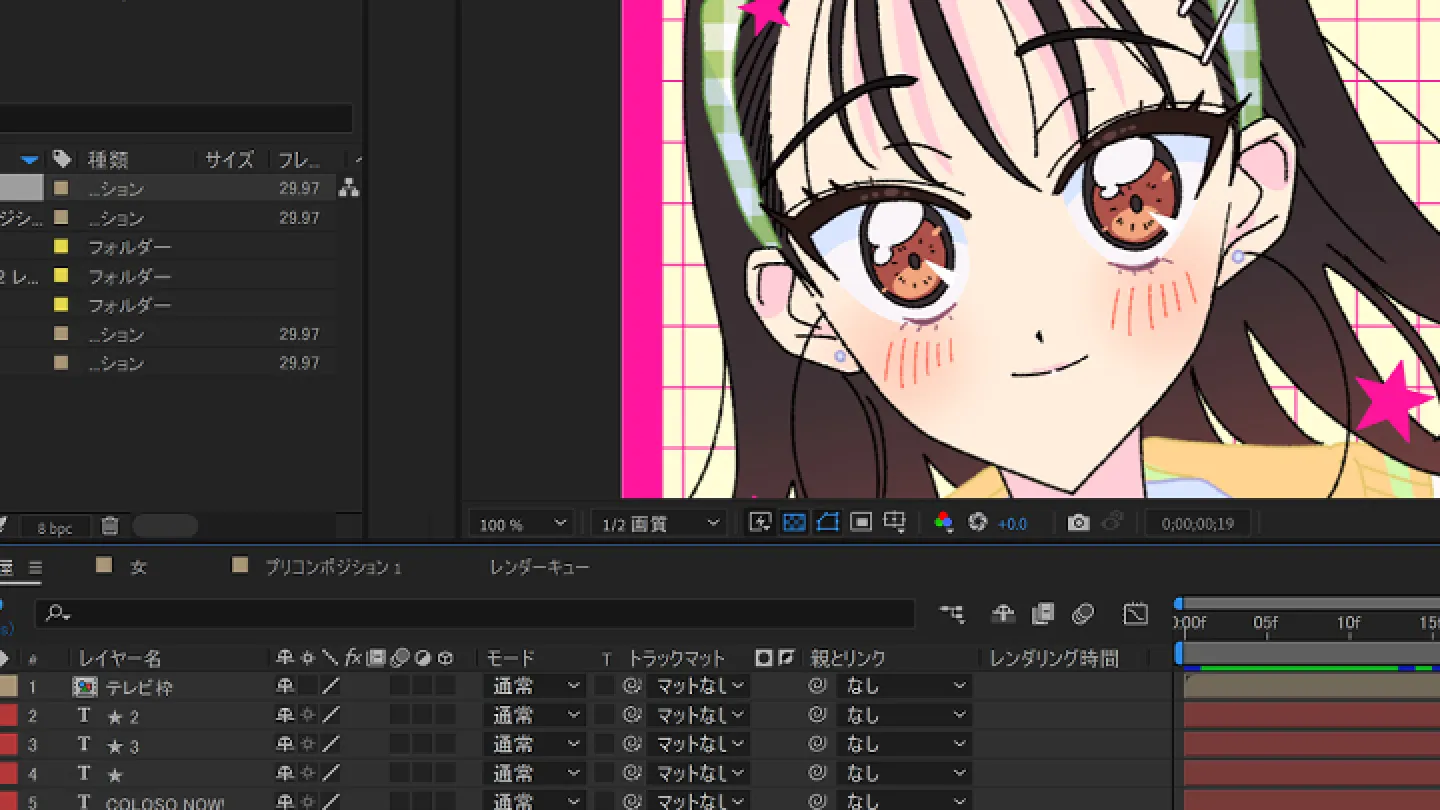
Task: Click the +0.0 exposure value
Action: (1012, 524)
